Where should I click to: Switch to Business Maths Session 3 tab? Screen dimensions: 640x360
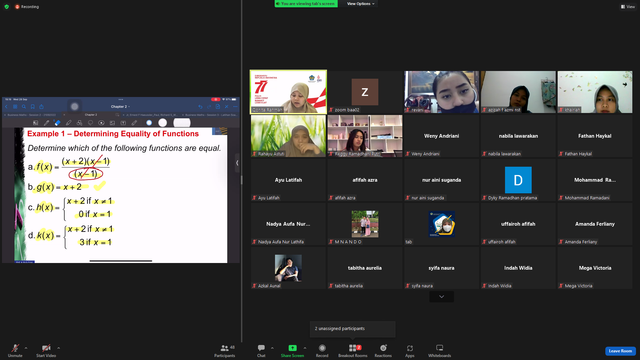tap(209, 115)
